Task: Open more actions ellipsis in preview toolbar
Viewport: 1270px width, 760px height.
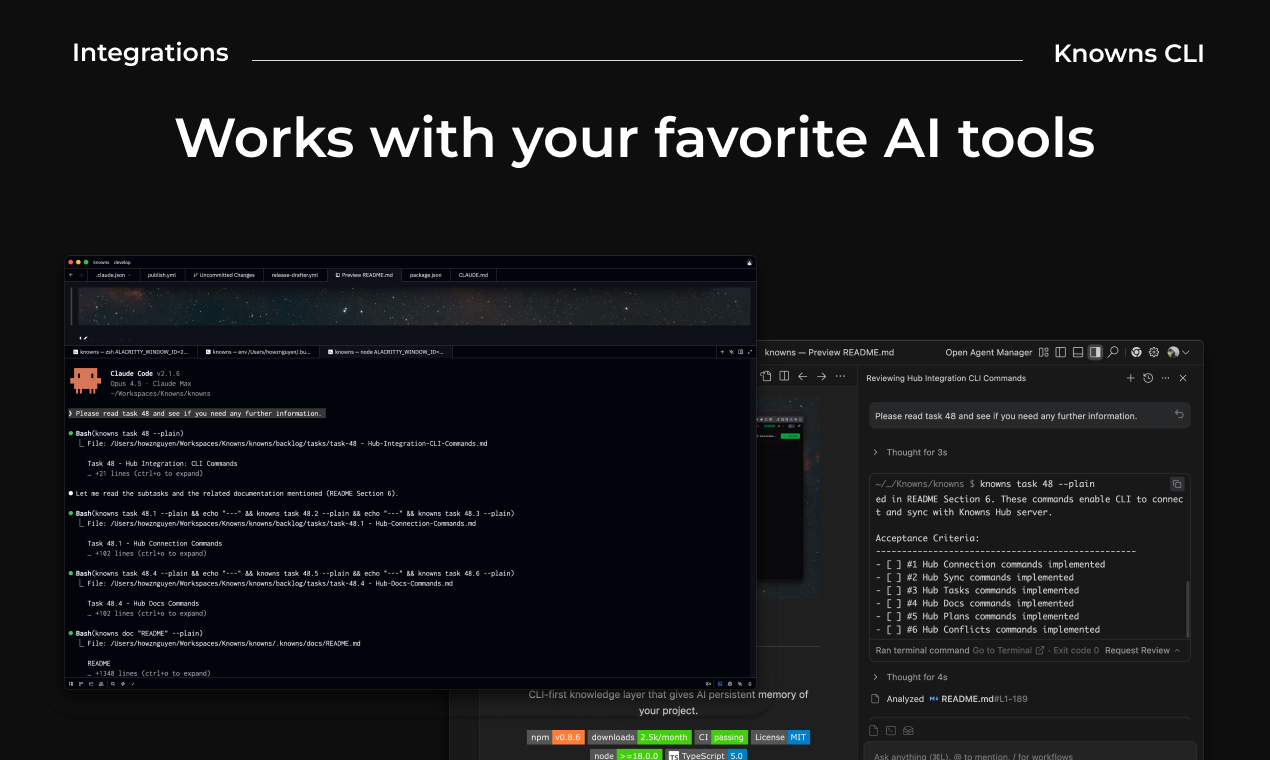Action: [842, 376]
